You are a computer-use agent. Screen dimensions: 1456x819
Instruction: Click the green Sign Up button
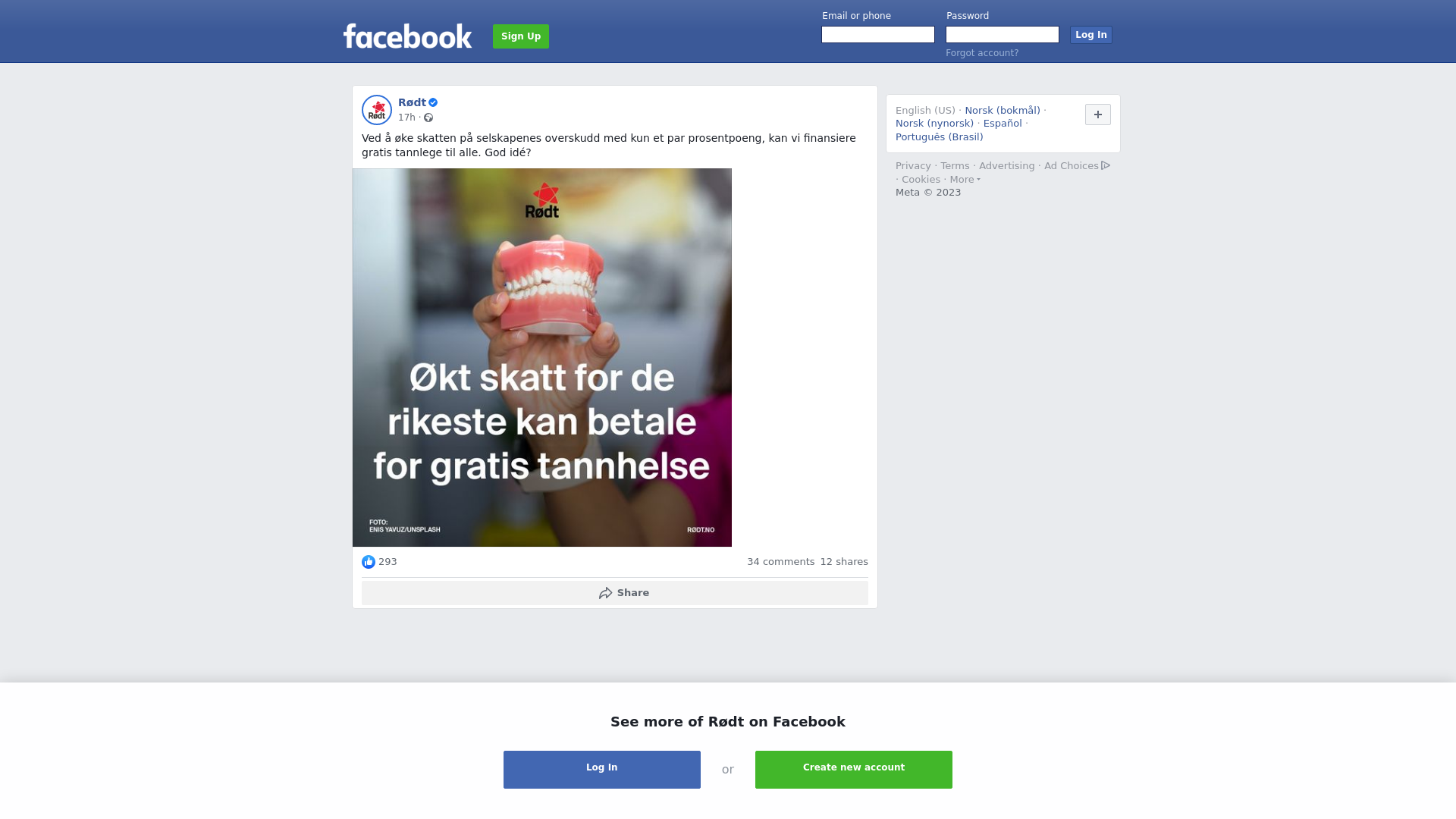tap(521, 36)
